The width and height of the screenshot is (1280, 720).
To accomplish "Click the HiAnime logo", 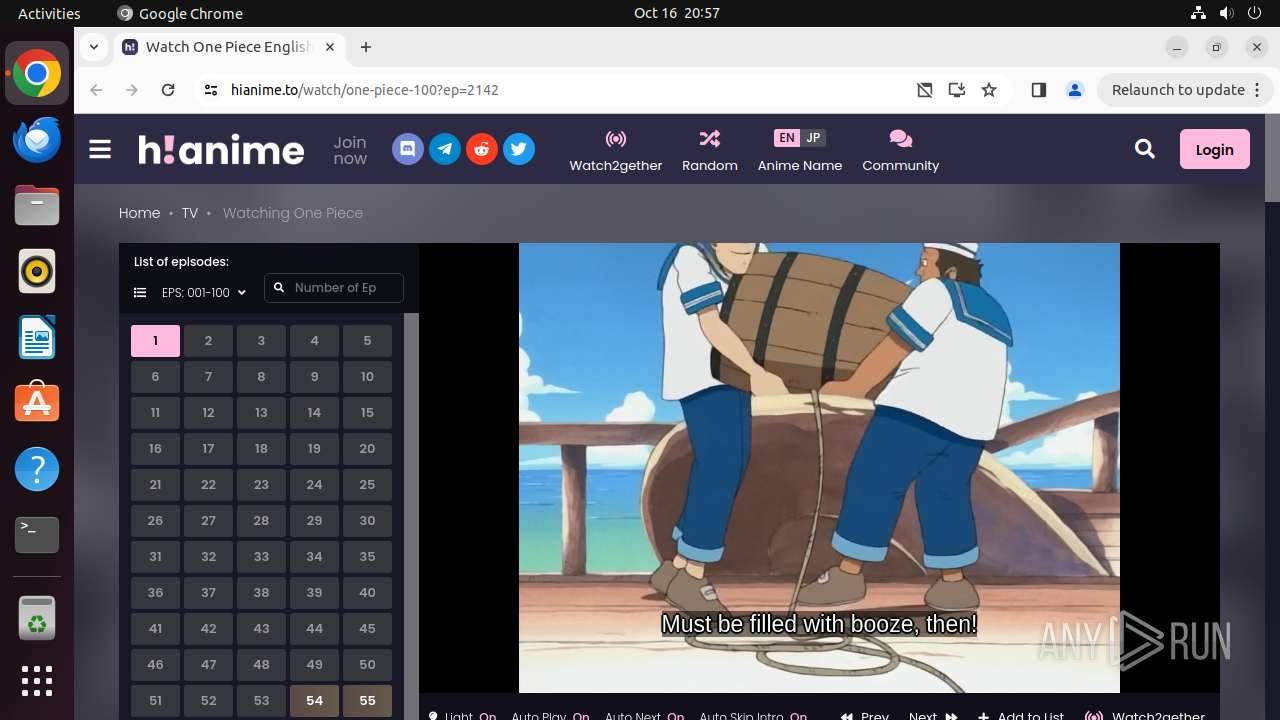I will [221, 149].
